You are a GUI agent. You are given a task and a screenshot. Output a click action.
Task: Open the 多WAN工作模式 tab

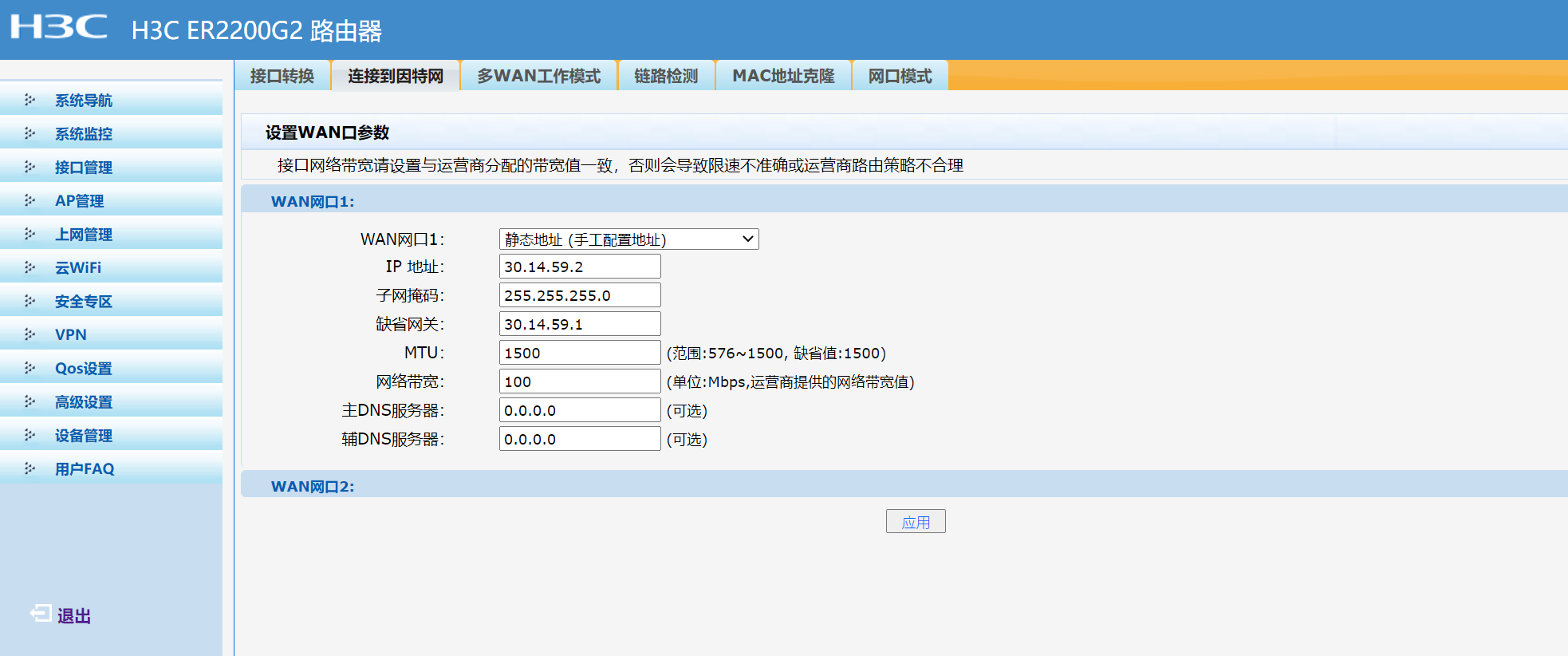(539, 76)
